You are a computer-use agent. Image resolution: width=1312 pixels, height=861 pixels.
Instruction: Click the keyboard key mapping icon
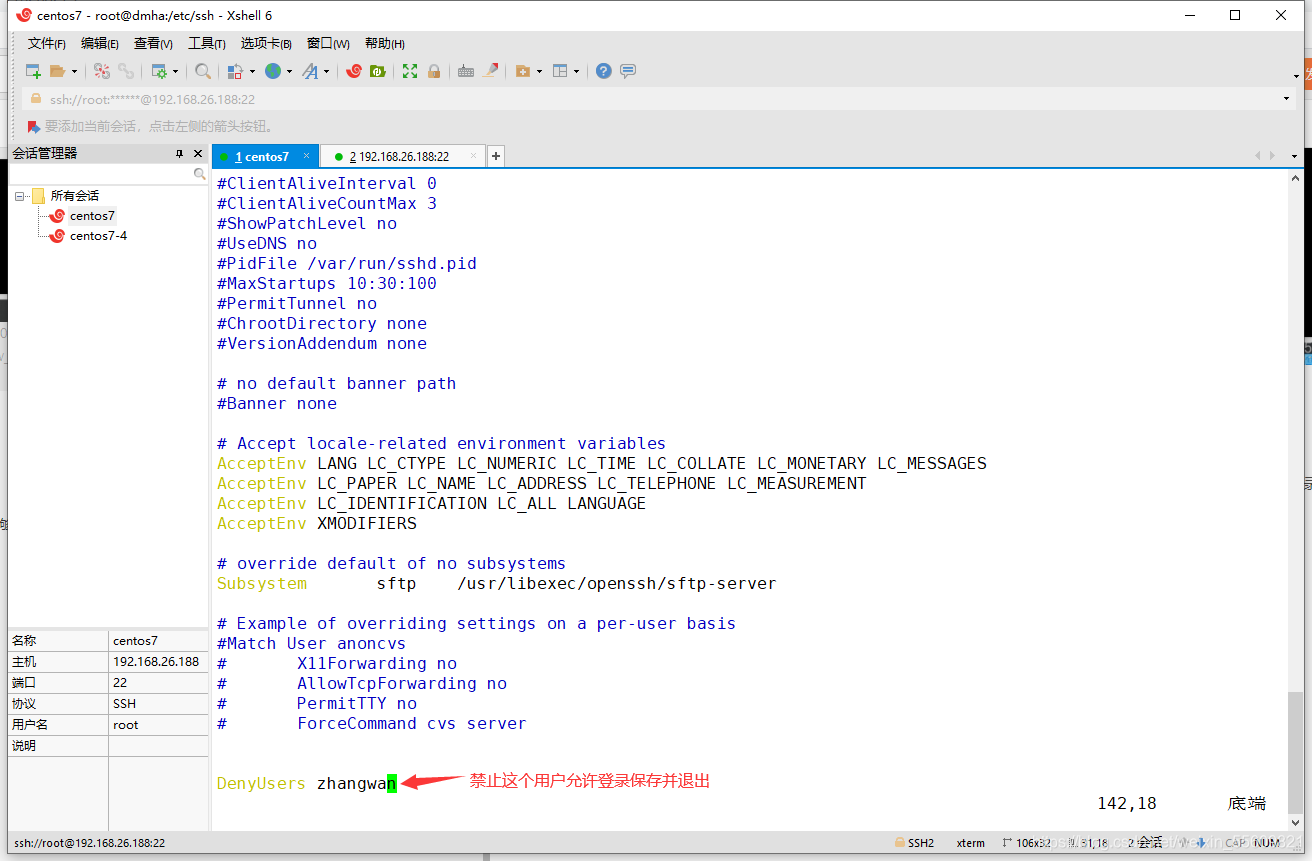tap(466, 71)
